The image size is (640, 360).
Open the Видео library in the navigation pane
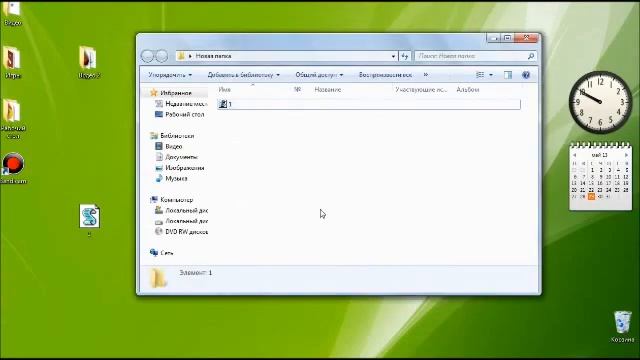[x=173, y=146]
